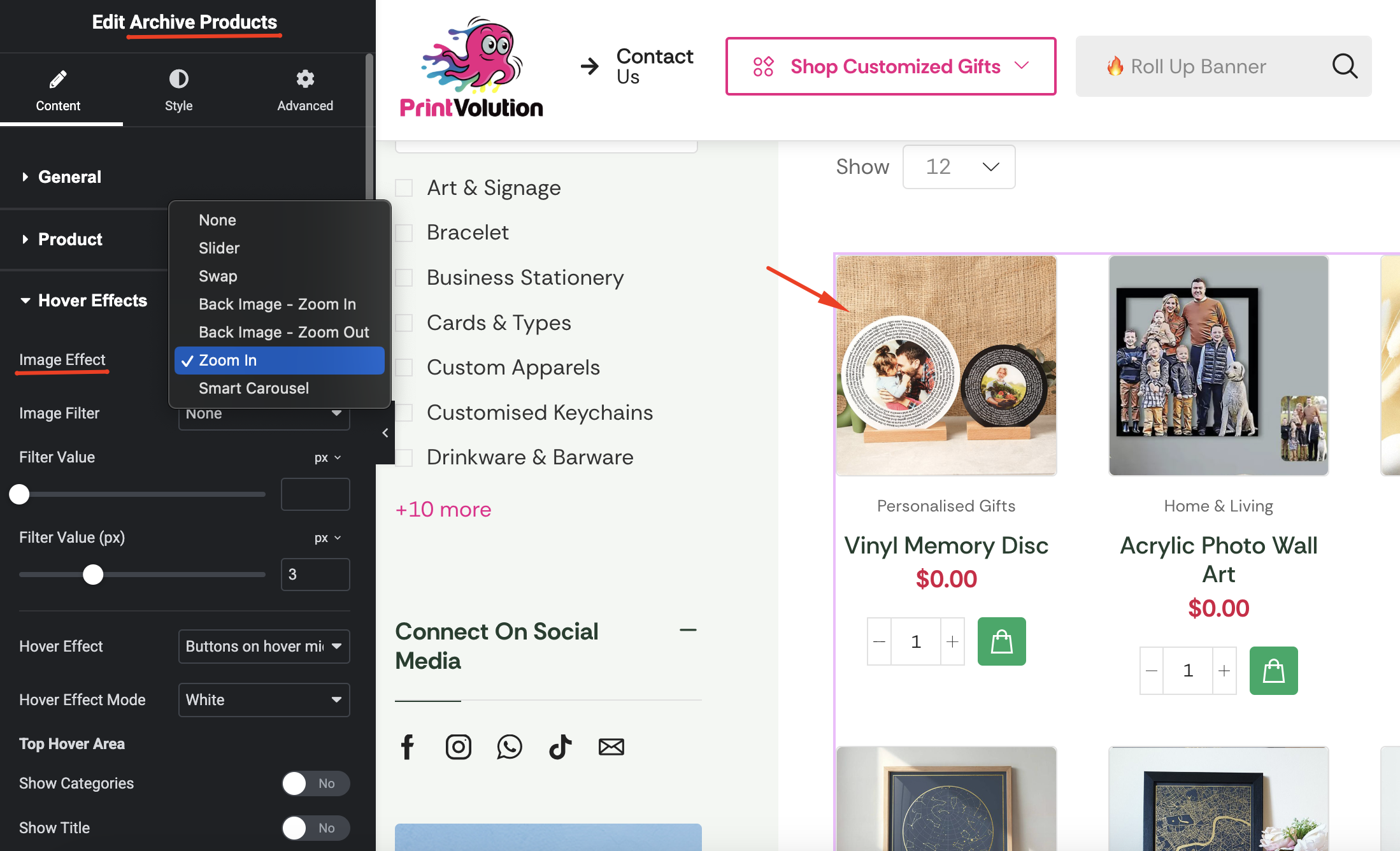The image size is (1400, 851).
Task: Check the Bracelet filter
Action: point(404,232)
